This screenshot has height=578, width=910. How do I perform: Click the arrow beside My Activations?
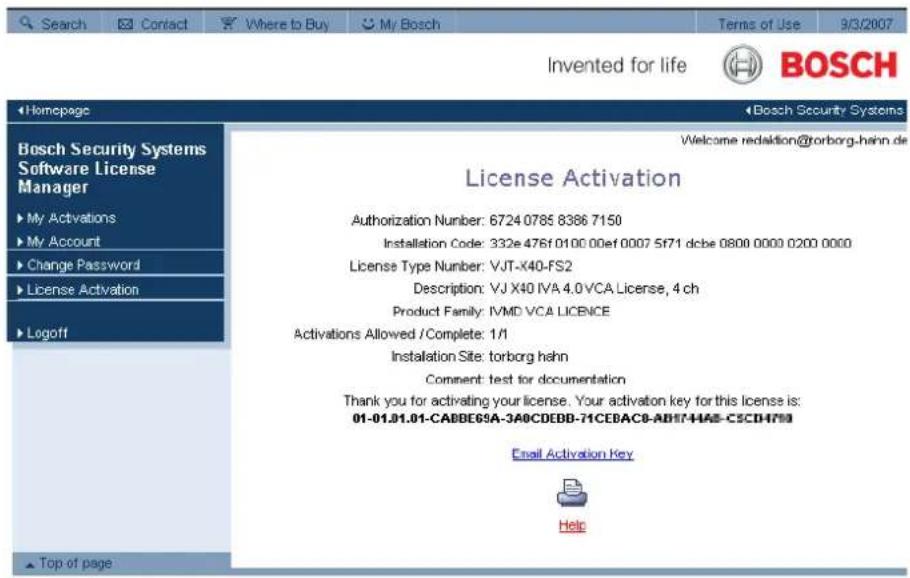pos(20,218)
